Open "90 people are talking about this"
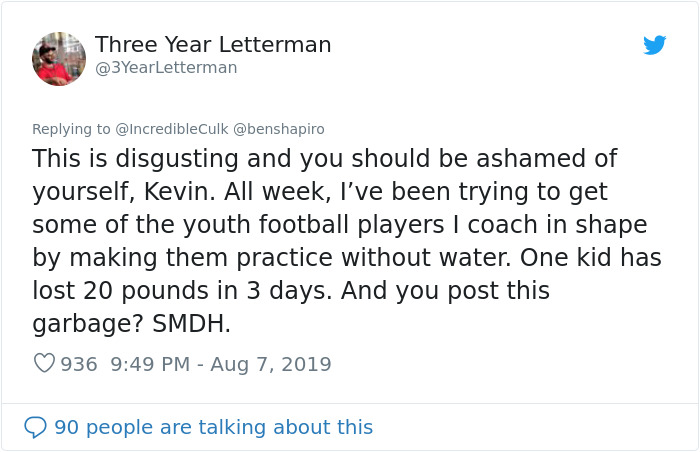This screenshot has height=452, width=700. tap(213, 427)
